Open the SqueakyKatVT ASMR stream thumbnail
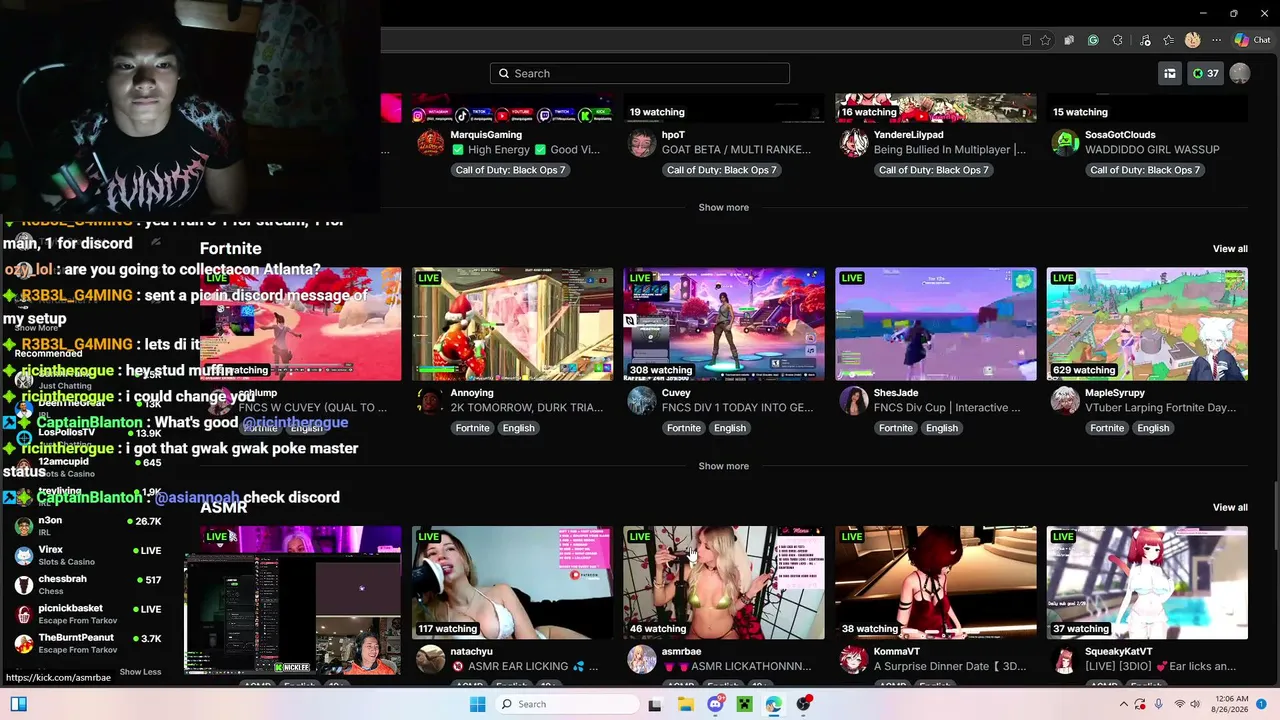 click(1147, 582)
